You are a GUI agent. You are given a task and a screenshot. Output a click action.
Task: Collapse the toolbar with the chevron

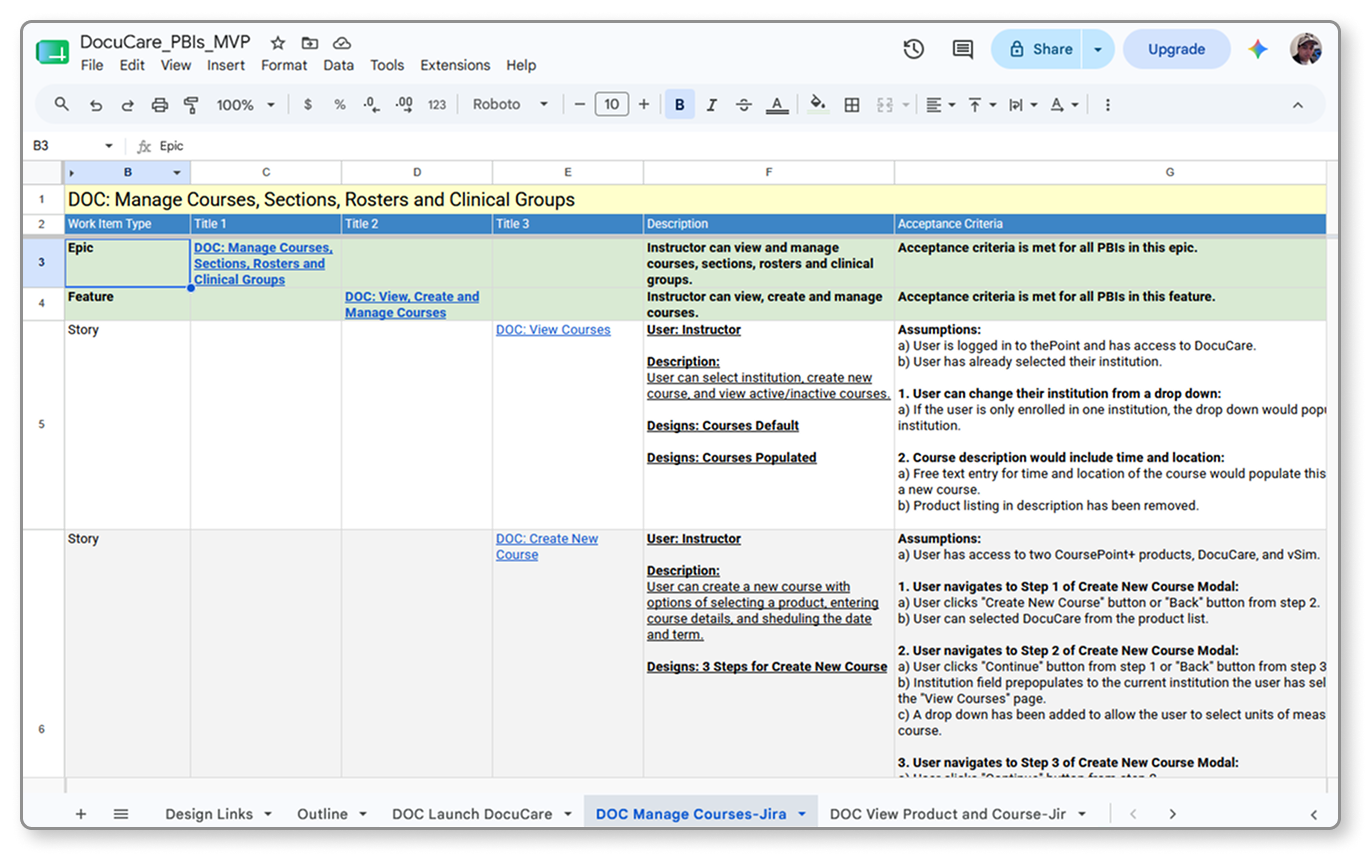tap(1297, 105)
